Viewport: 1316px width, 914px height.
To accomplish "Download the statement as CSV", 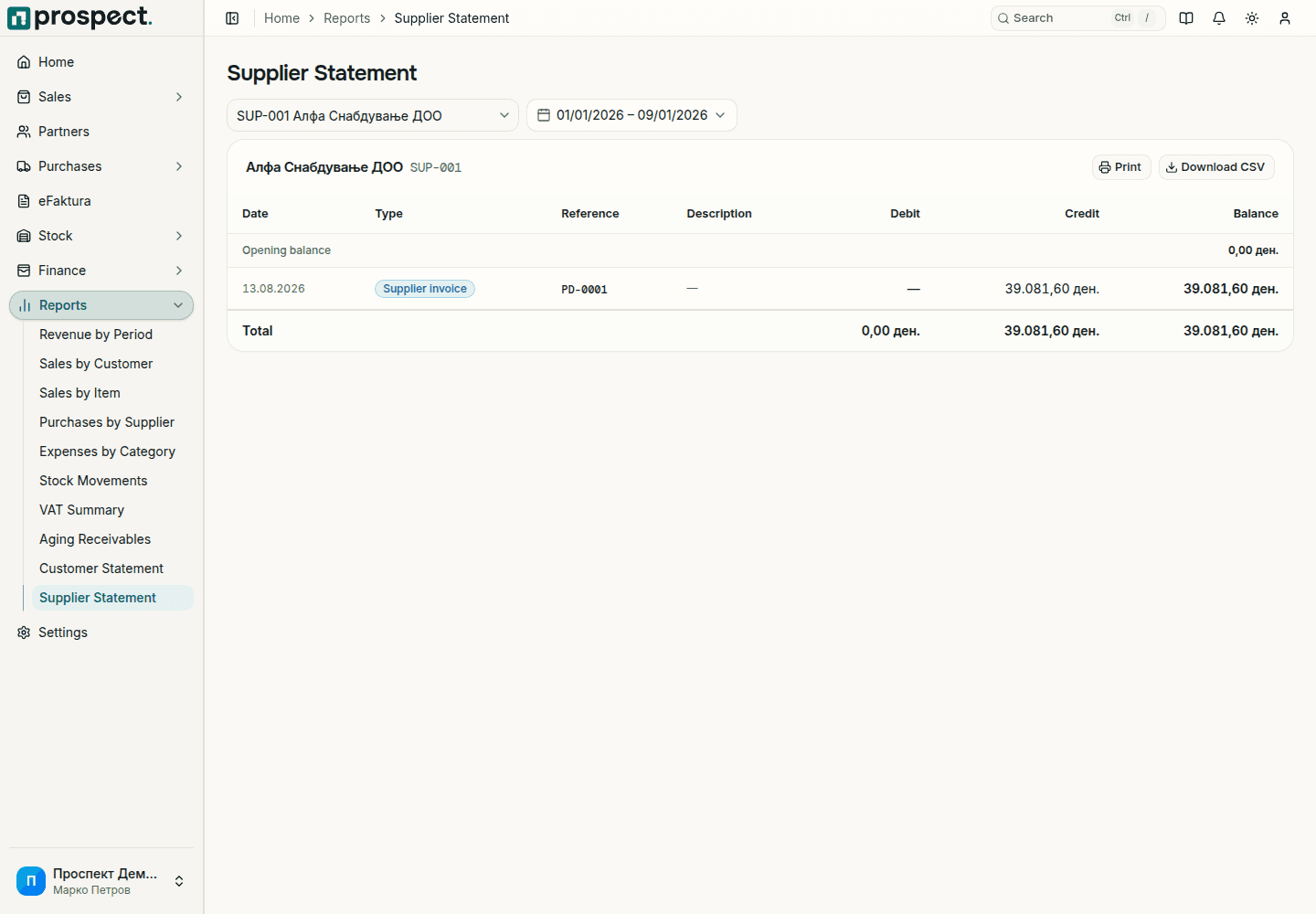I will (x=1216, y=167).
